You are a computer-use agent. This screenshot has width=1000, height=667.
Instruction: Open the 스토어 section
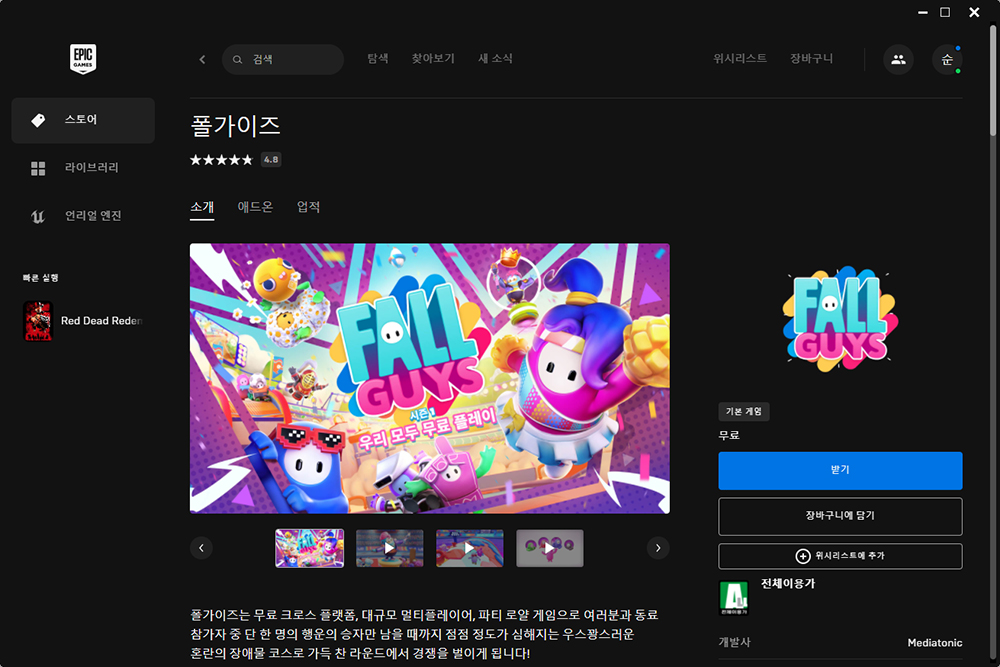83,121
